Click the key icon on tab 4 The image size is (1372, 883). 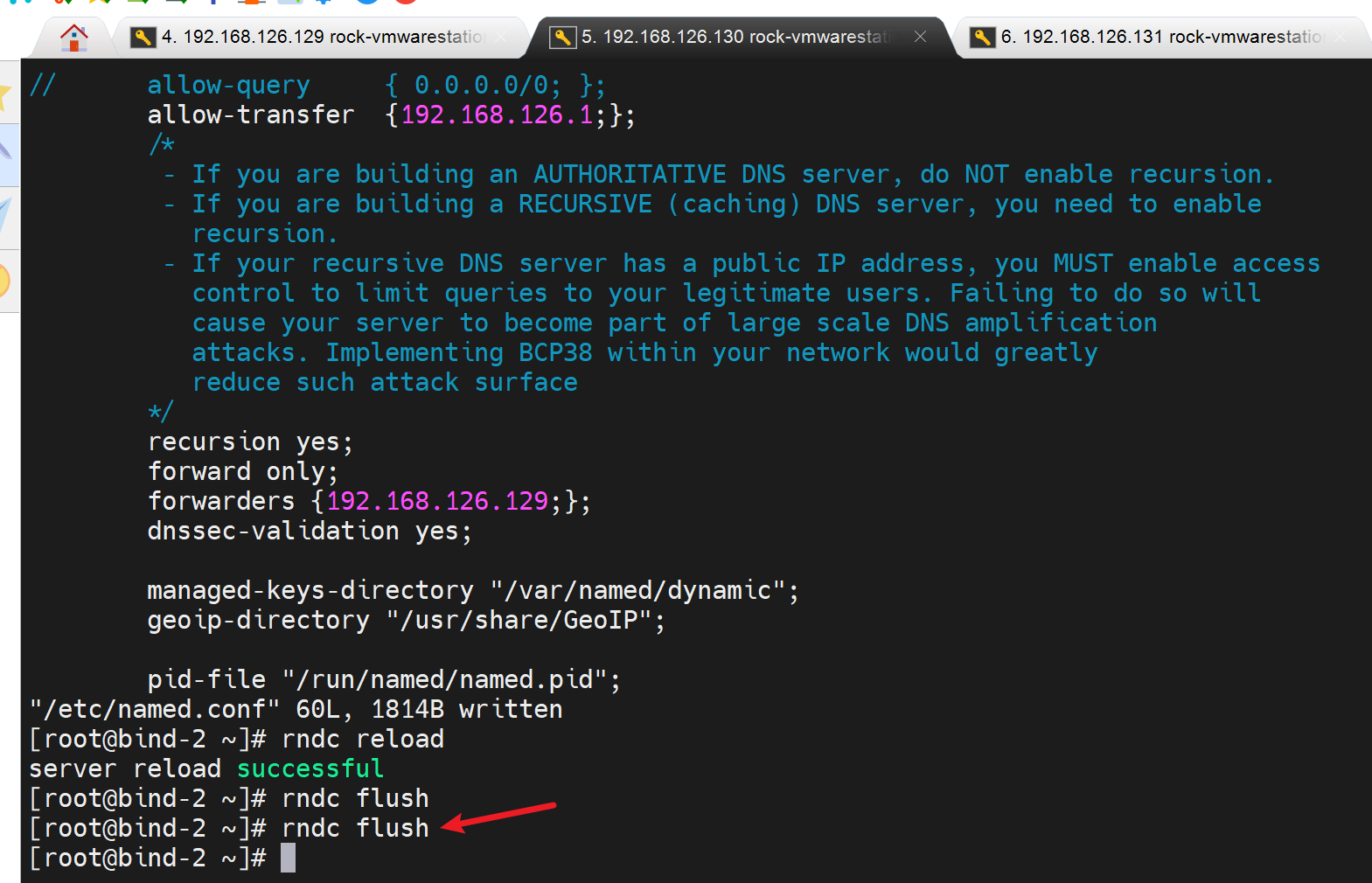143,37
